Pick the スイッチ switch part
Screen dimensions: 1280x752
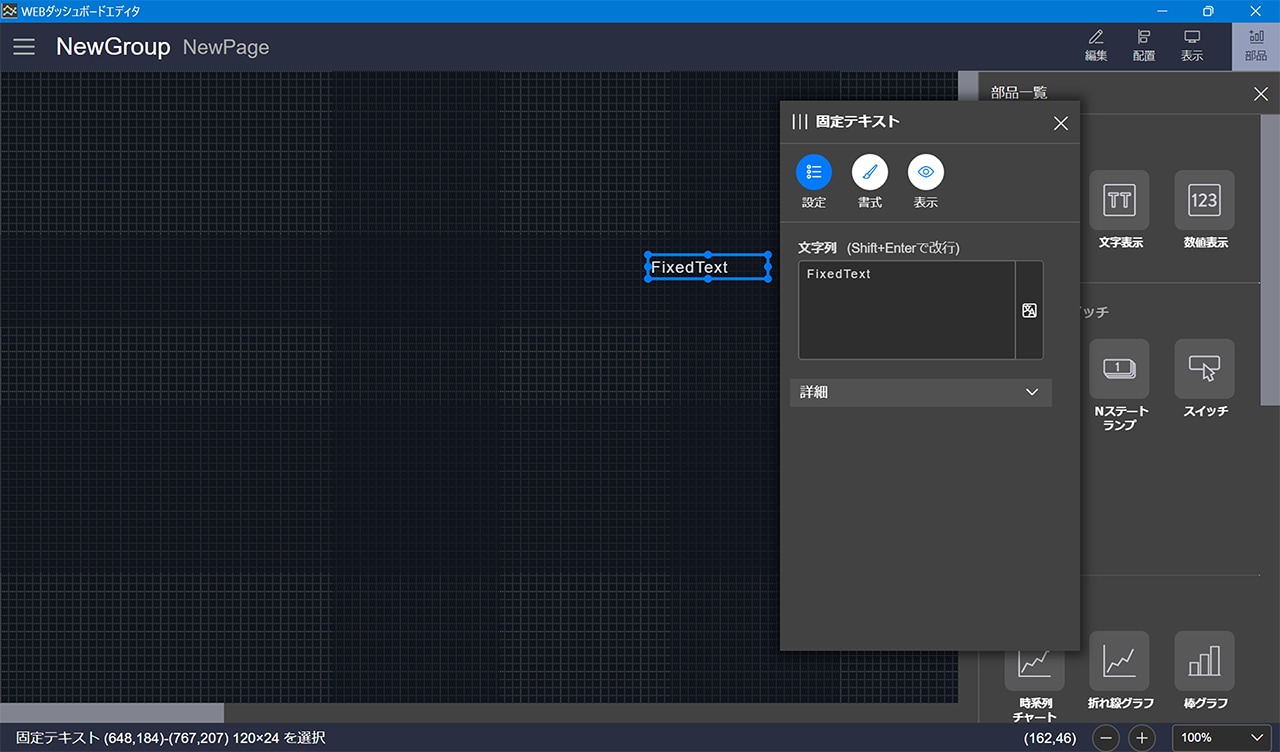(1204, 369)
